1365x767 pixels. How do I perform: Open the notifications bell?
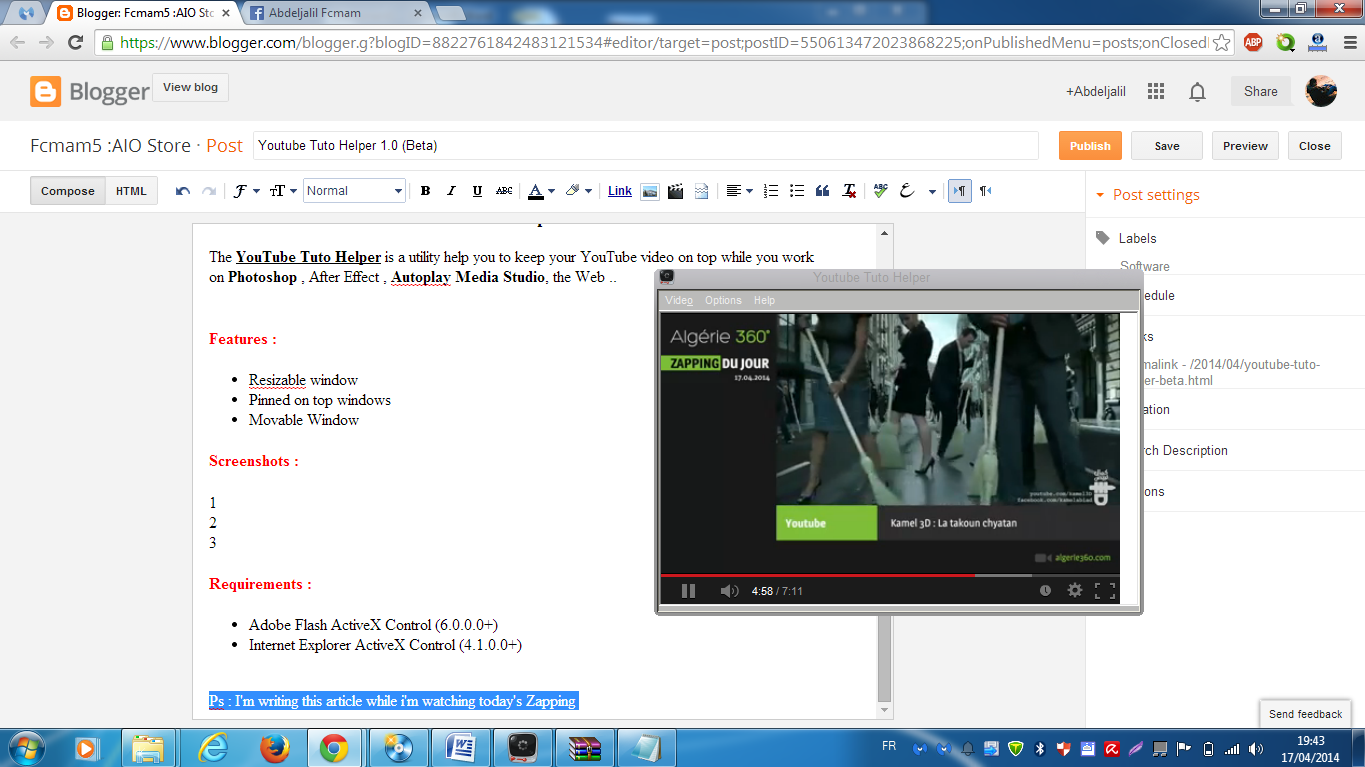(1197, 92)
